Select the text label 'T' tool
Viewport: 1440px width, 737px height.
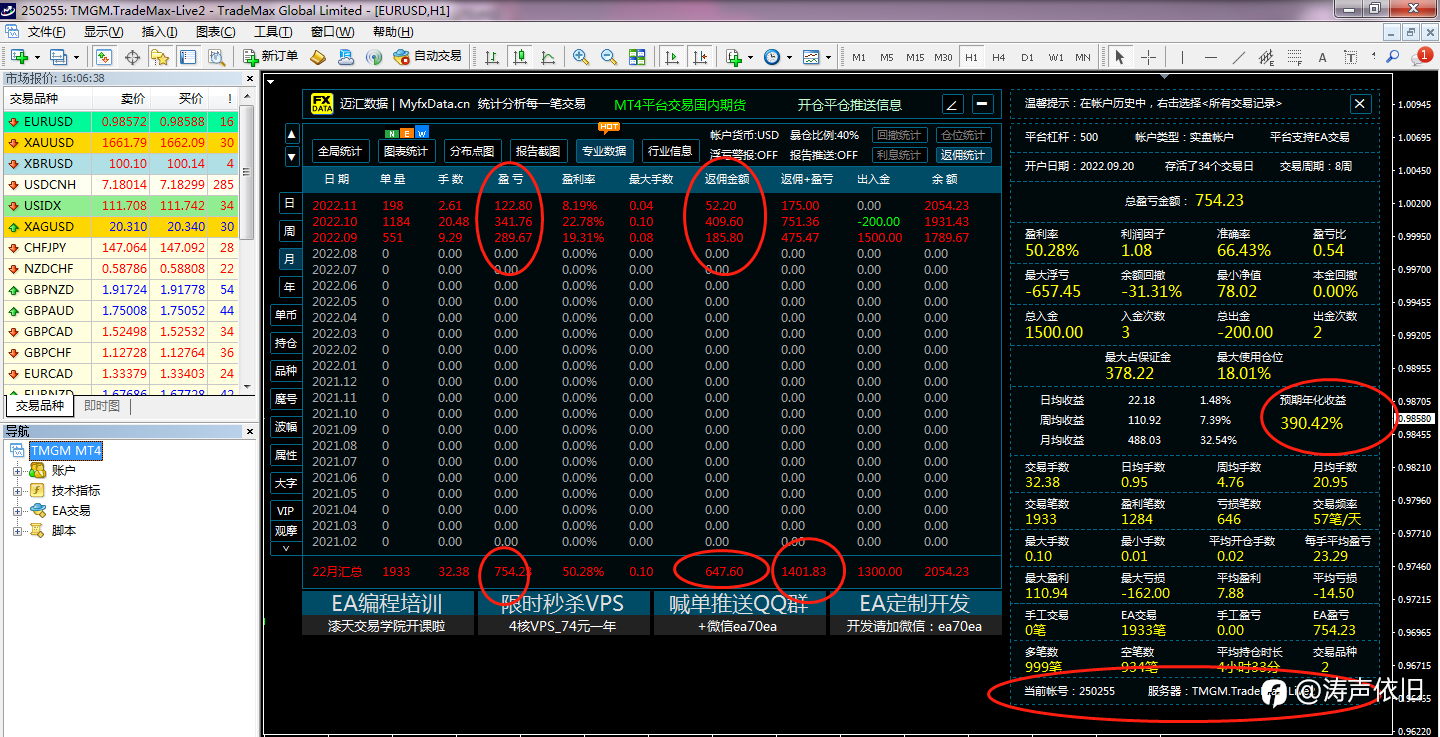[x=1352, y=57]
